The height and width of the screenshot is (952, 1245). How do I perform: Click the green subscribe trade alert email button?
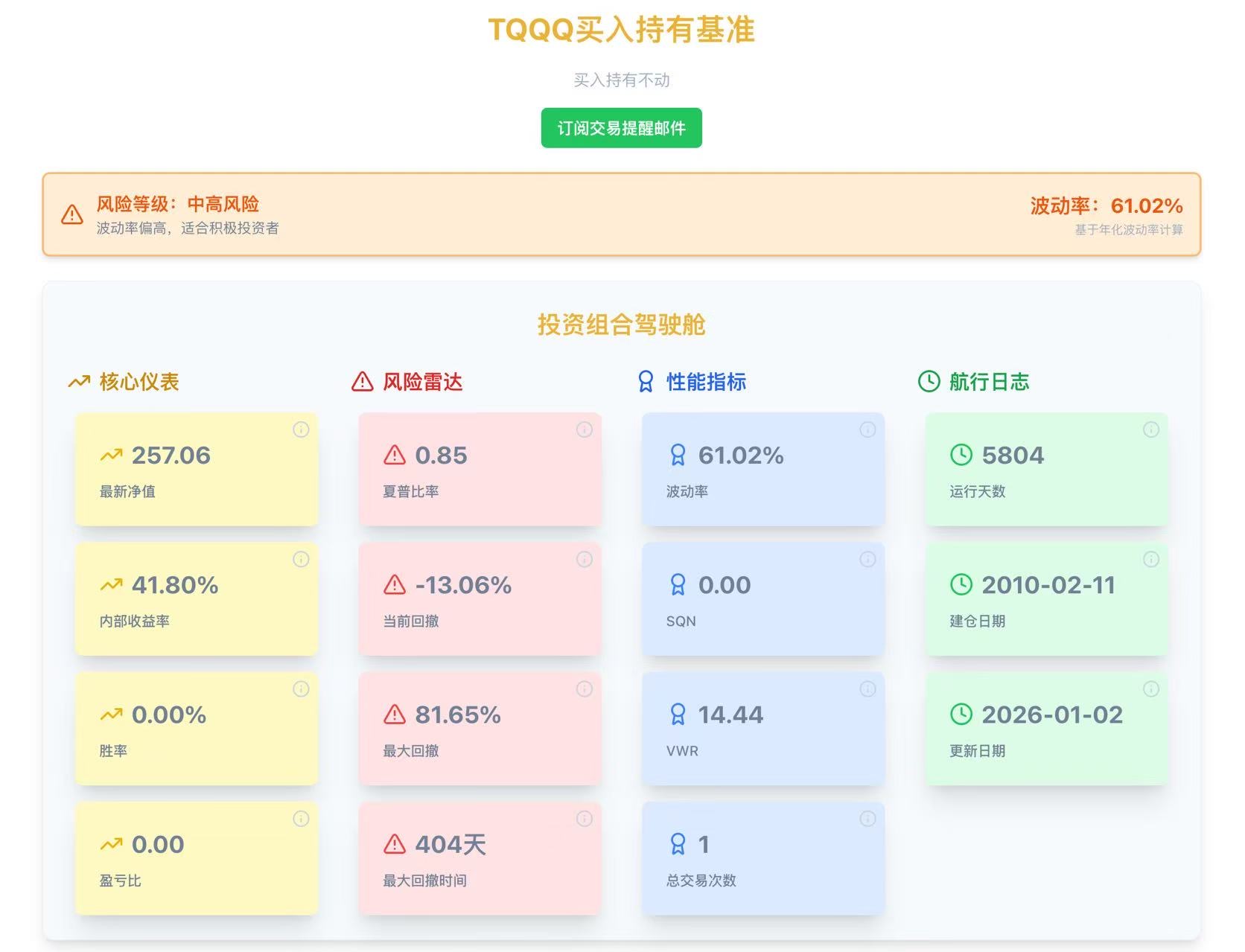coord(621,128)
